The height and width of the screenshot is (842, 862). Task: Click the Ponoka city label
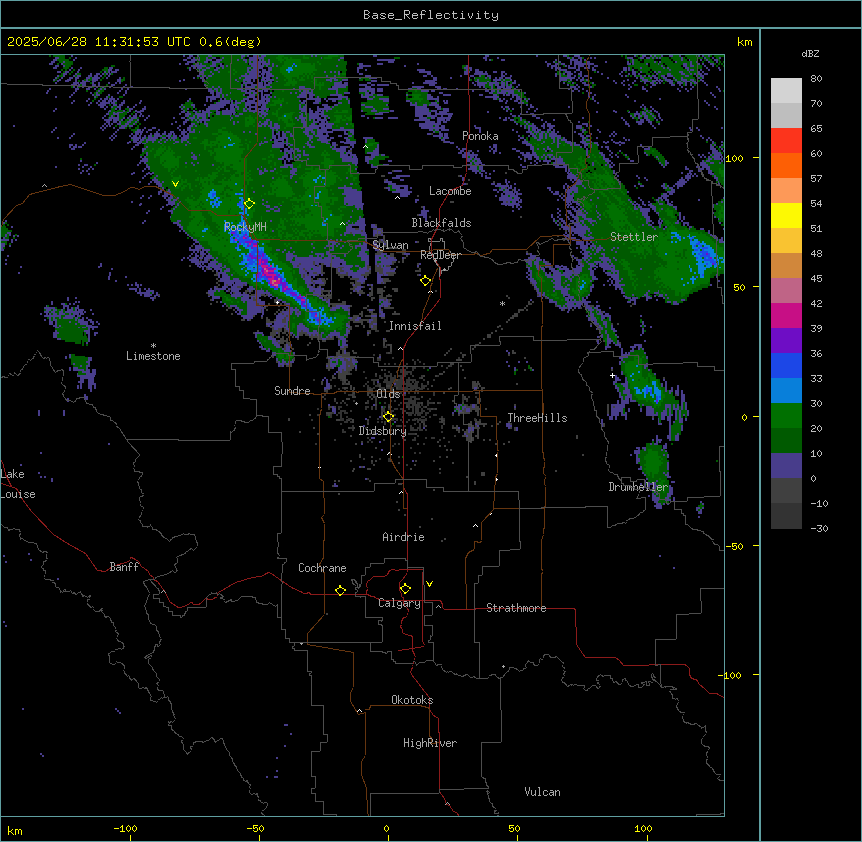pos(480,136)
